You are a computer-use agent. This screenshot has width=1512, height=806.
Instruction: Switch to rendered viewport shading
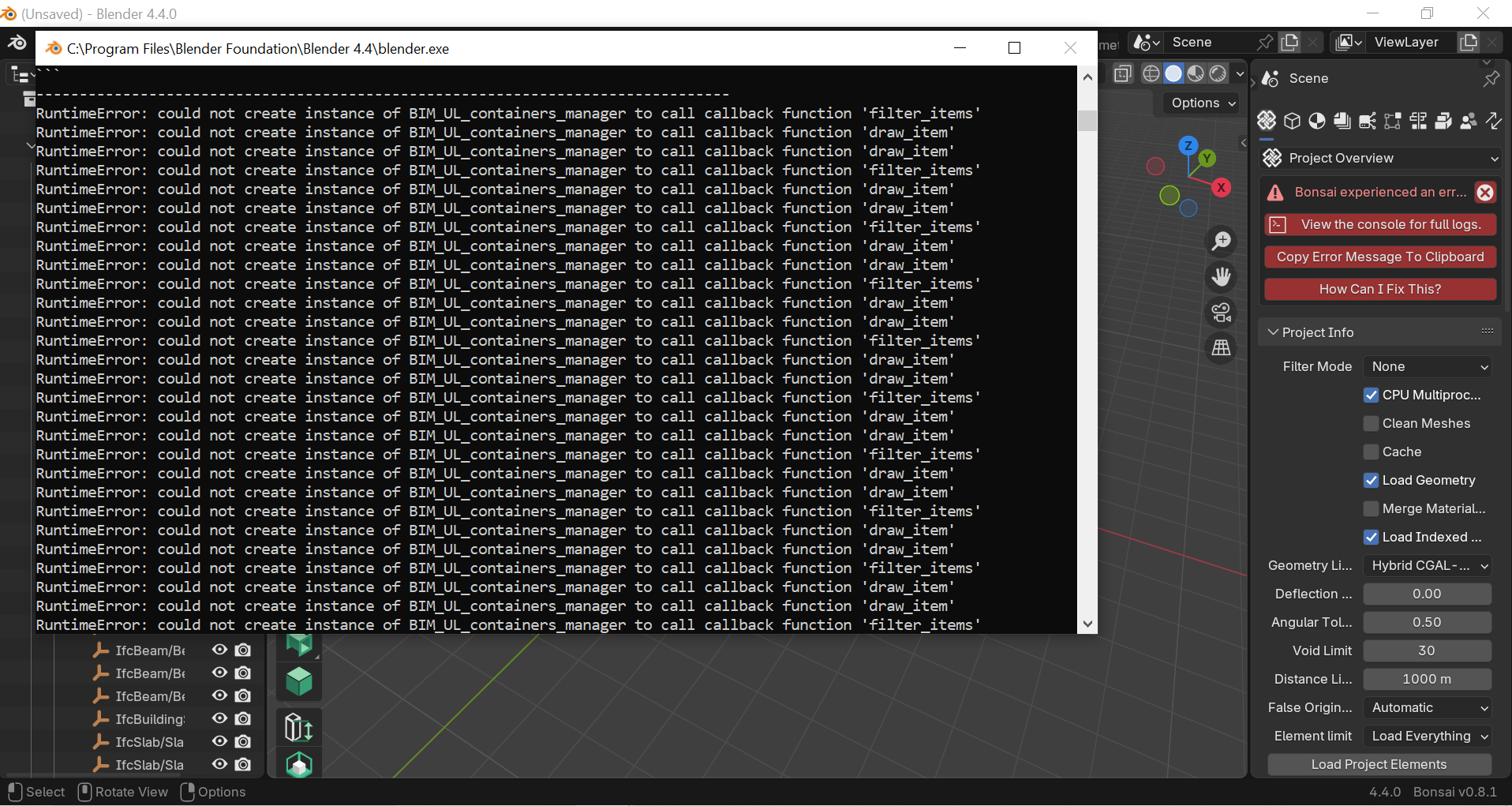coord(1218,73)
